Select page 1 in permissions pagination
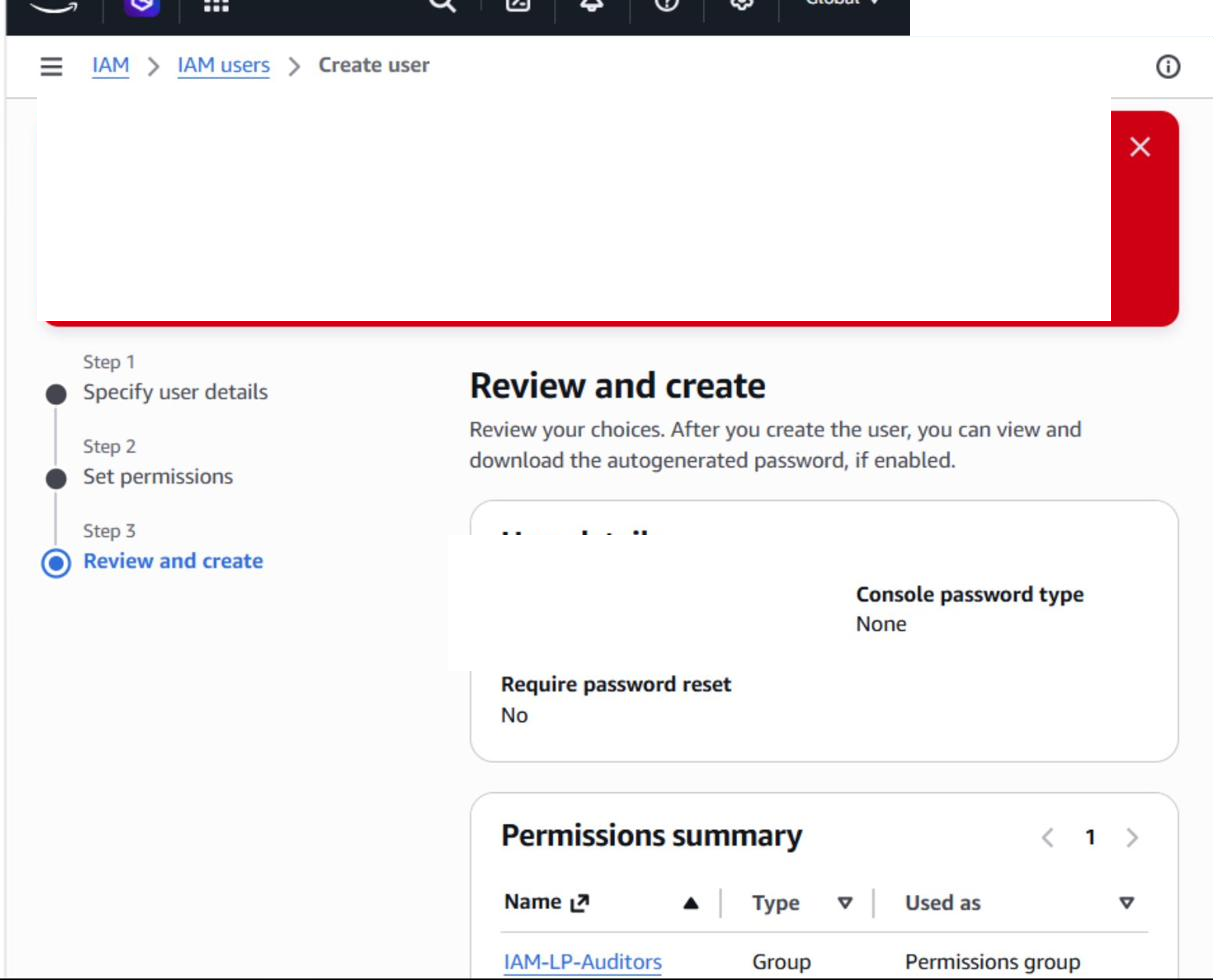Viewport: 1232px width, 980px height. [1090, 837]
